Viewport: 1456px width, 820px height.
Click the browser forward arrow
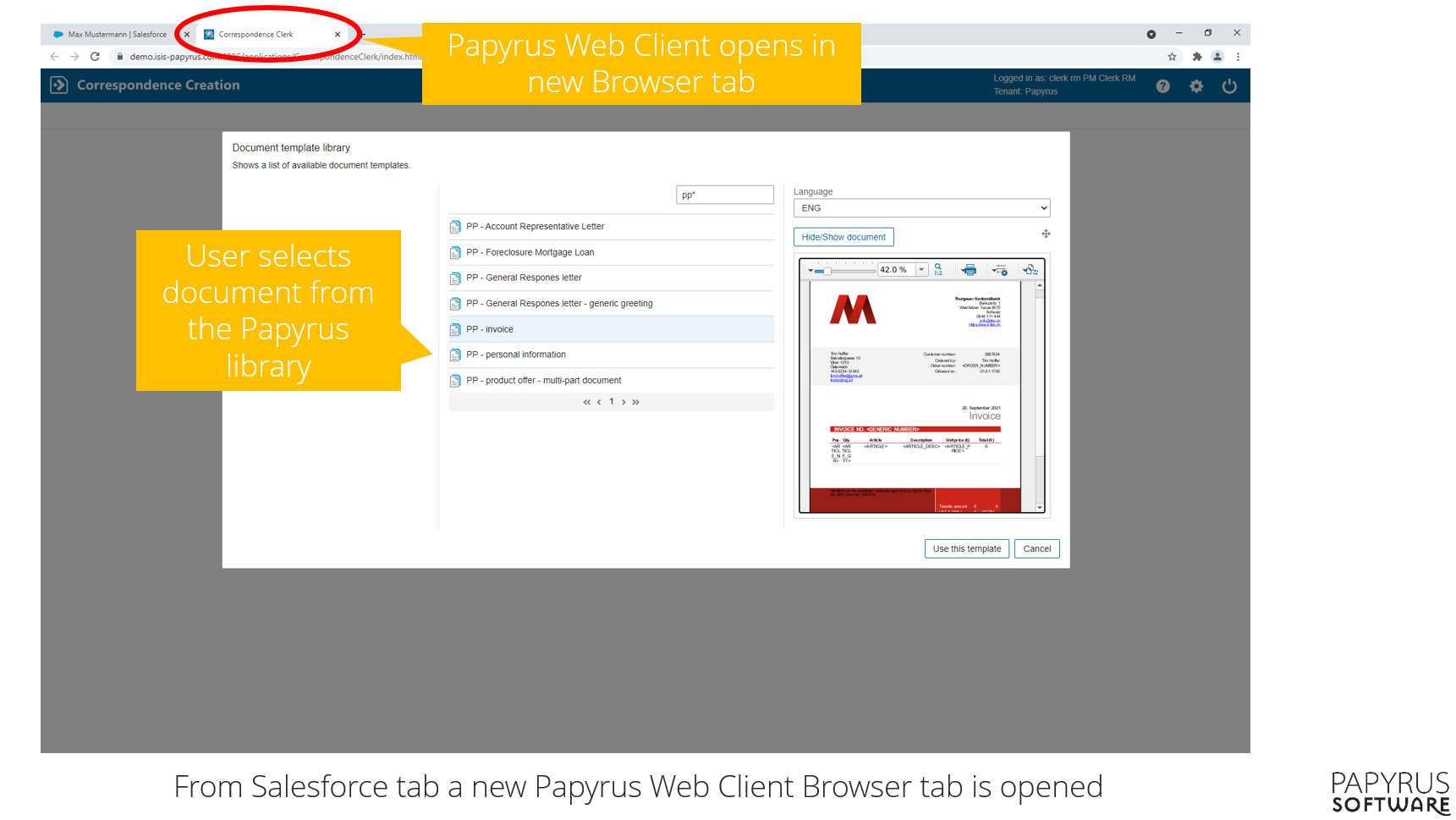click(74, 57)
